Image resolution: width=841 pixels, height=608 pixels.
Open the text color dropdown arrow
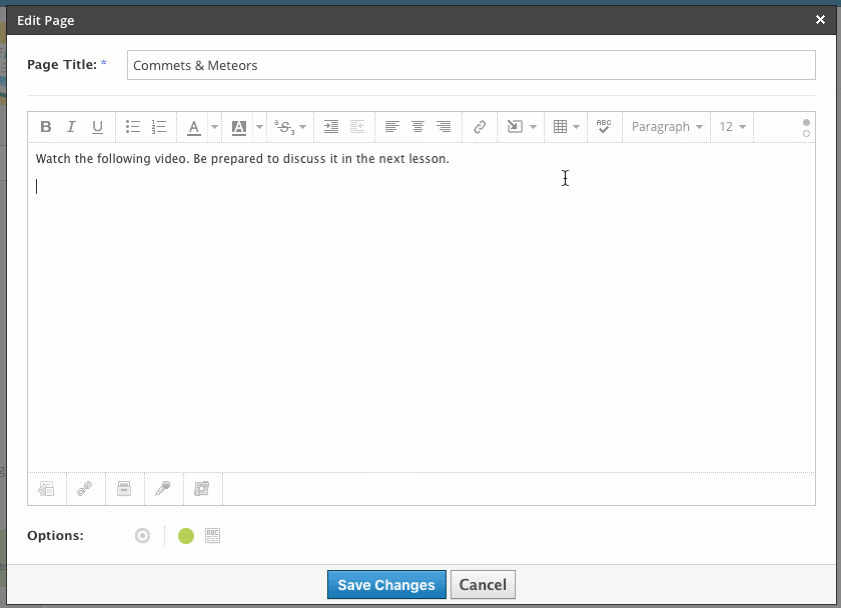click(214, 128)
